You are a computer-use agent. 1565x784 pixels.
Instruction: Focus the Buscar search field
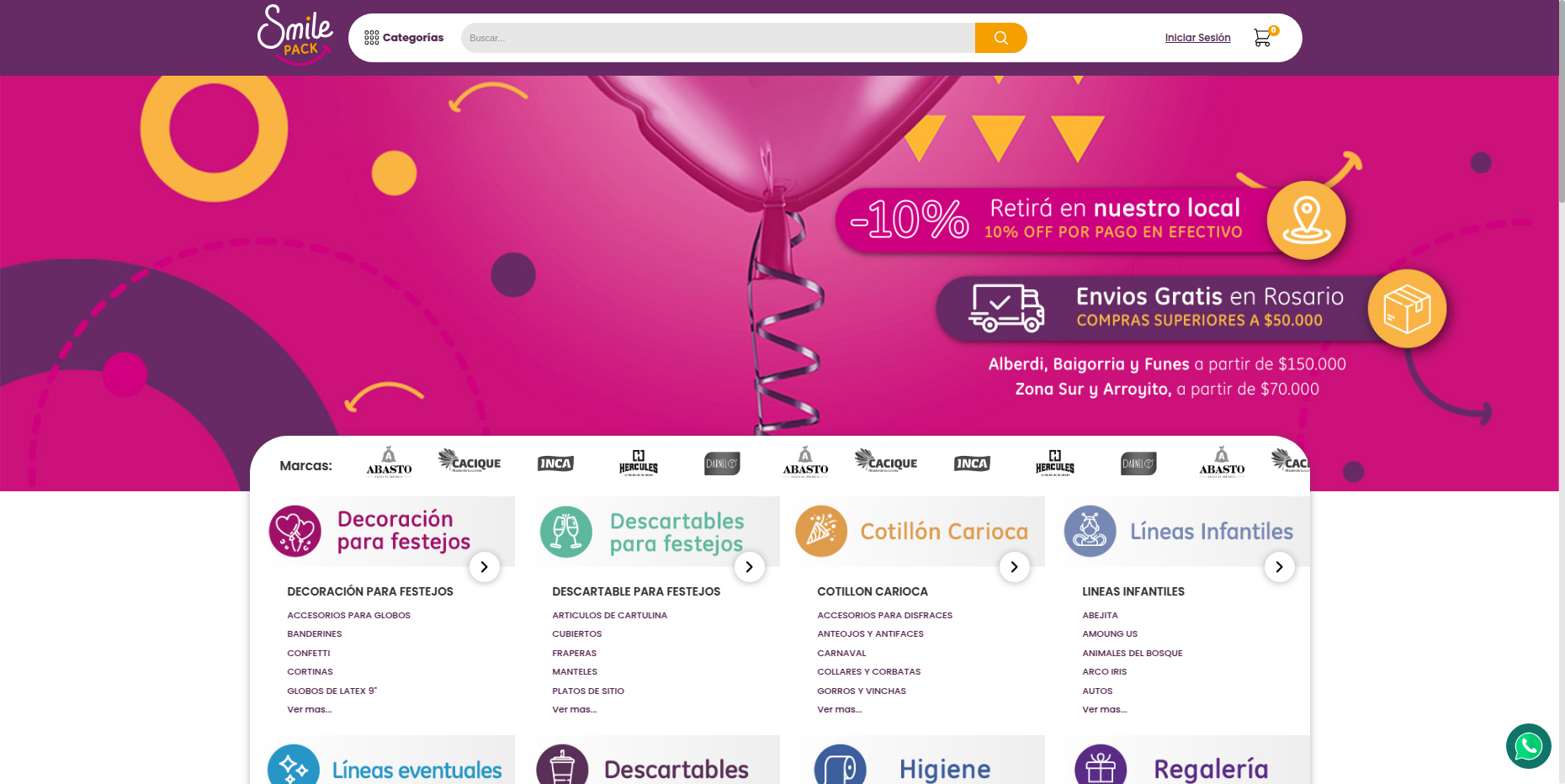click(x=717, y=38)
